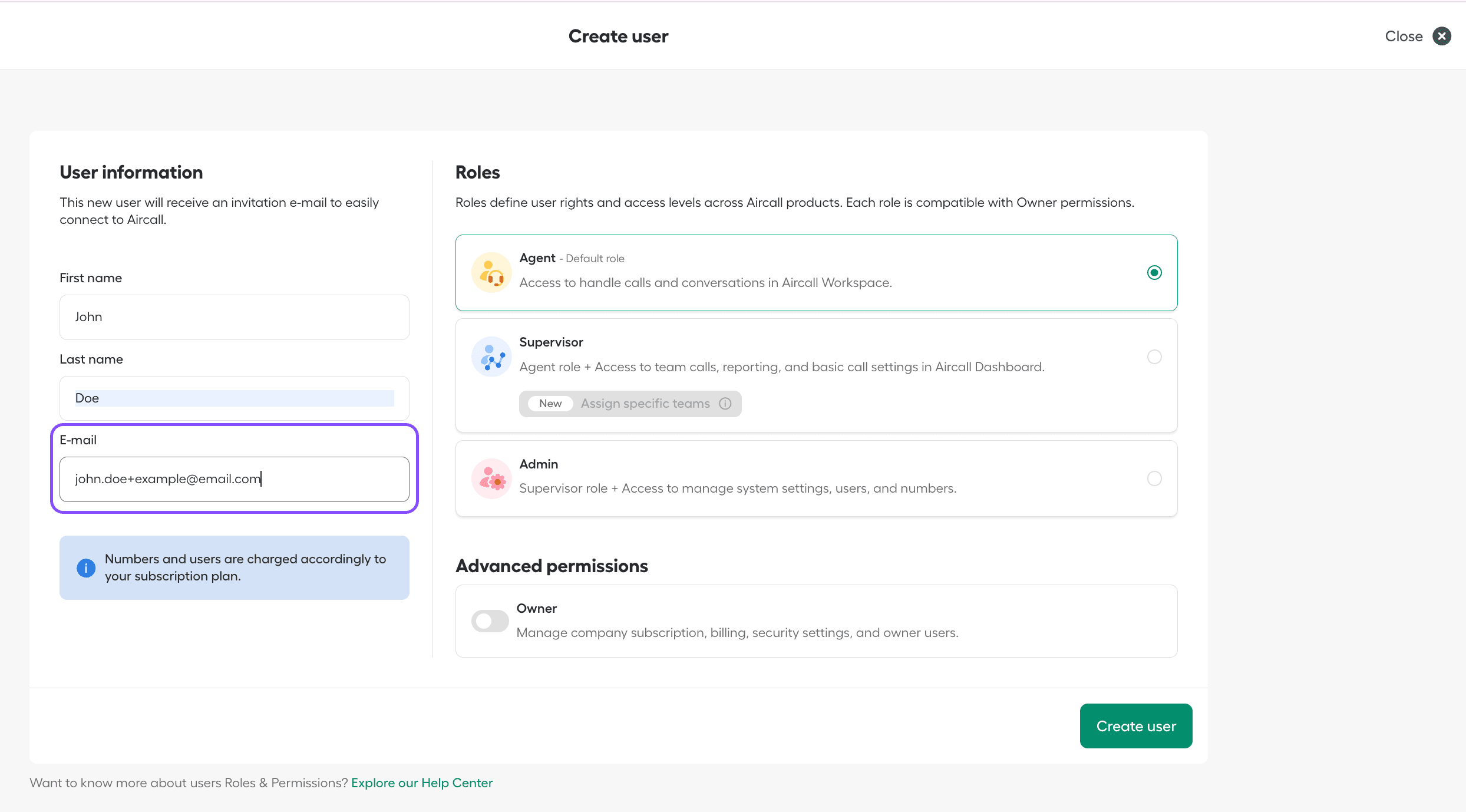Enable the Owner advanced permission toggle

coord(489,621)
